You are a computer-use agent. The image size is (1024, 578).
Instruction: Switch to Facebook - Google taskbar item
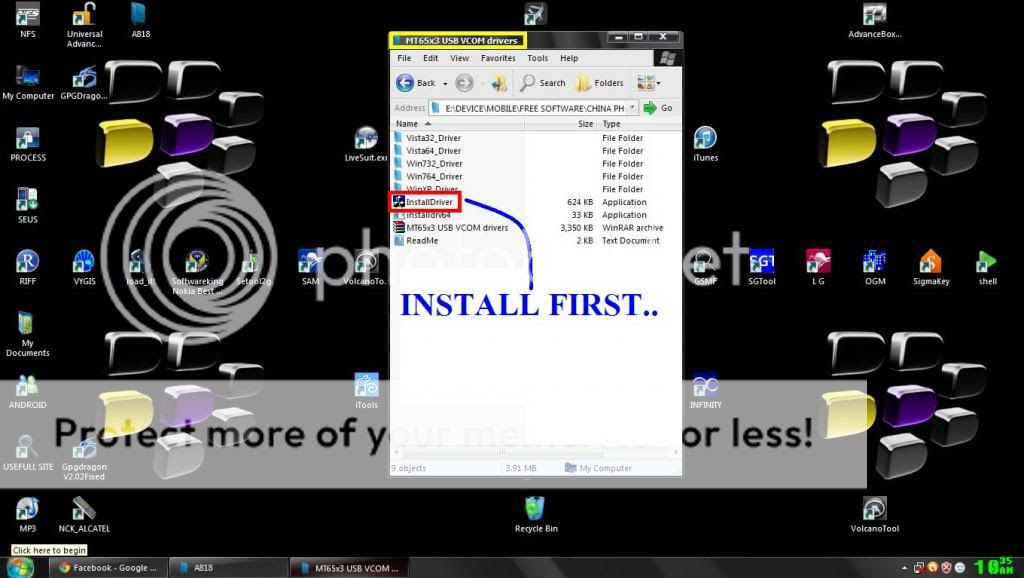click(107, 568)
